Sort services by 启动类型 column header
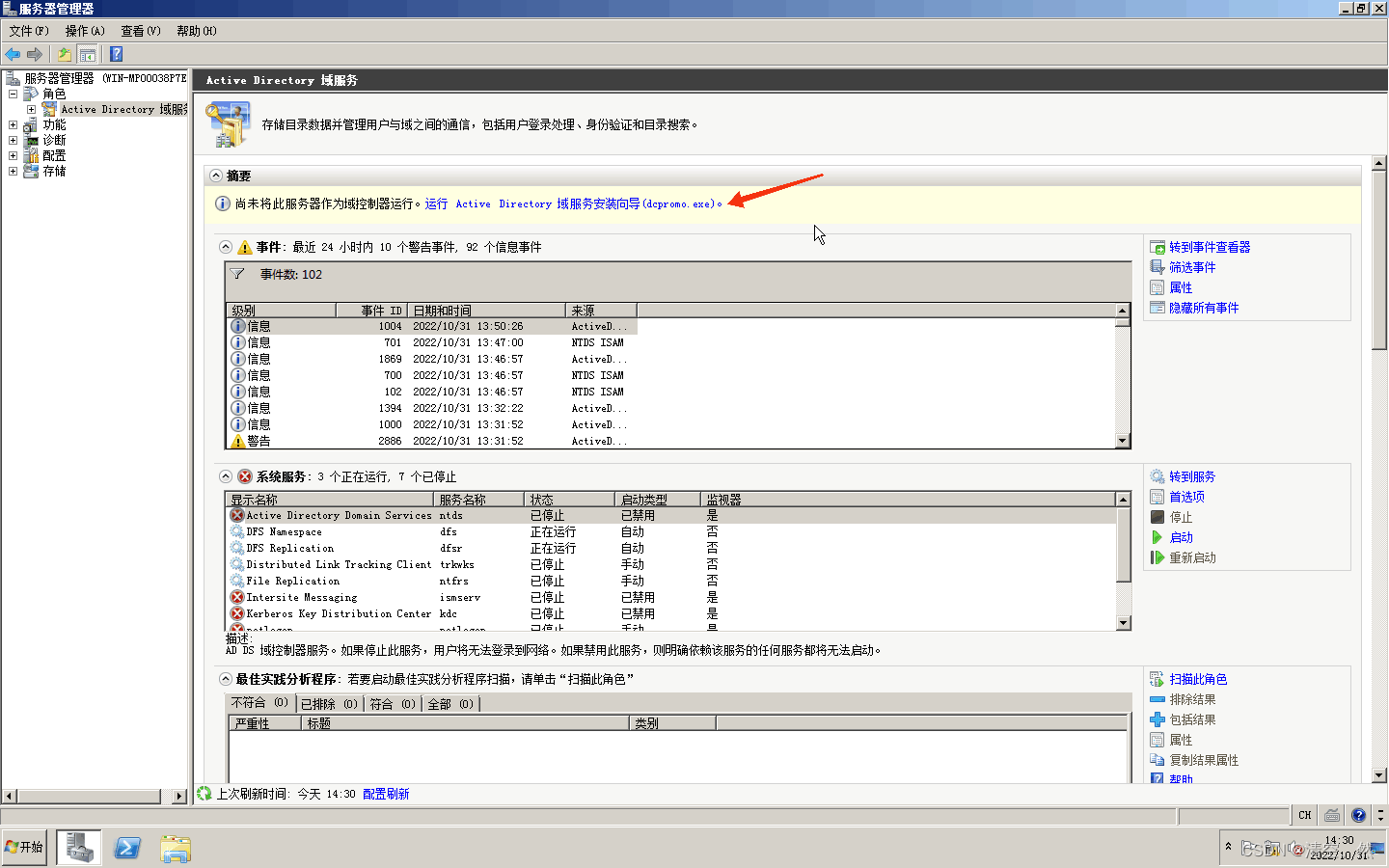This screenshot has height=868, width=1389. pos(657,500)
